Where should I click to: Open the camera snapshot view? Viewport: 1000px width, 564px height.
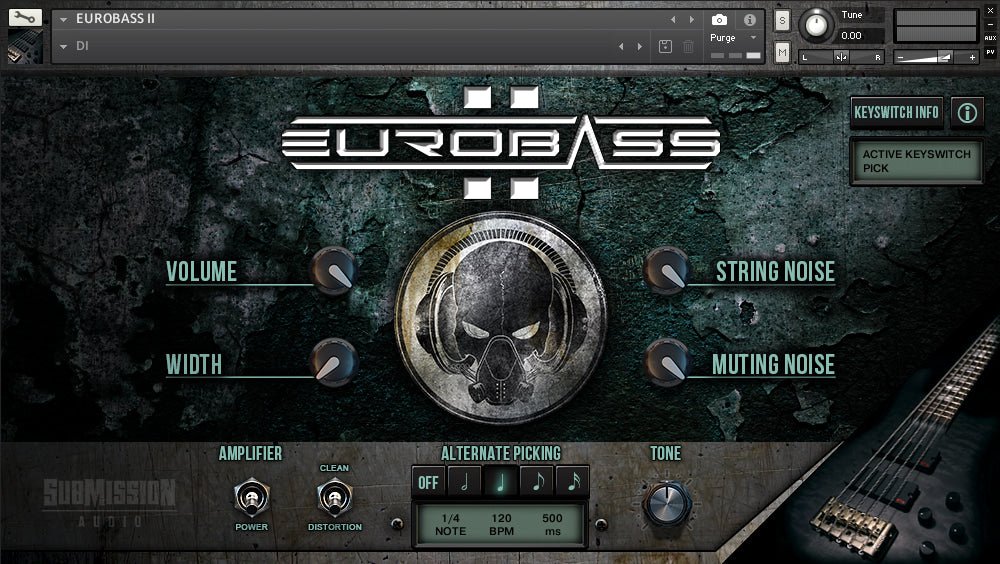(719, 20)
